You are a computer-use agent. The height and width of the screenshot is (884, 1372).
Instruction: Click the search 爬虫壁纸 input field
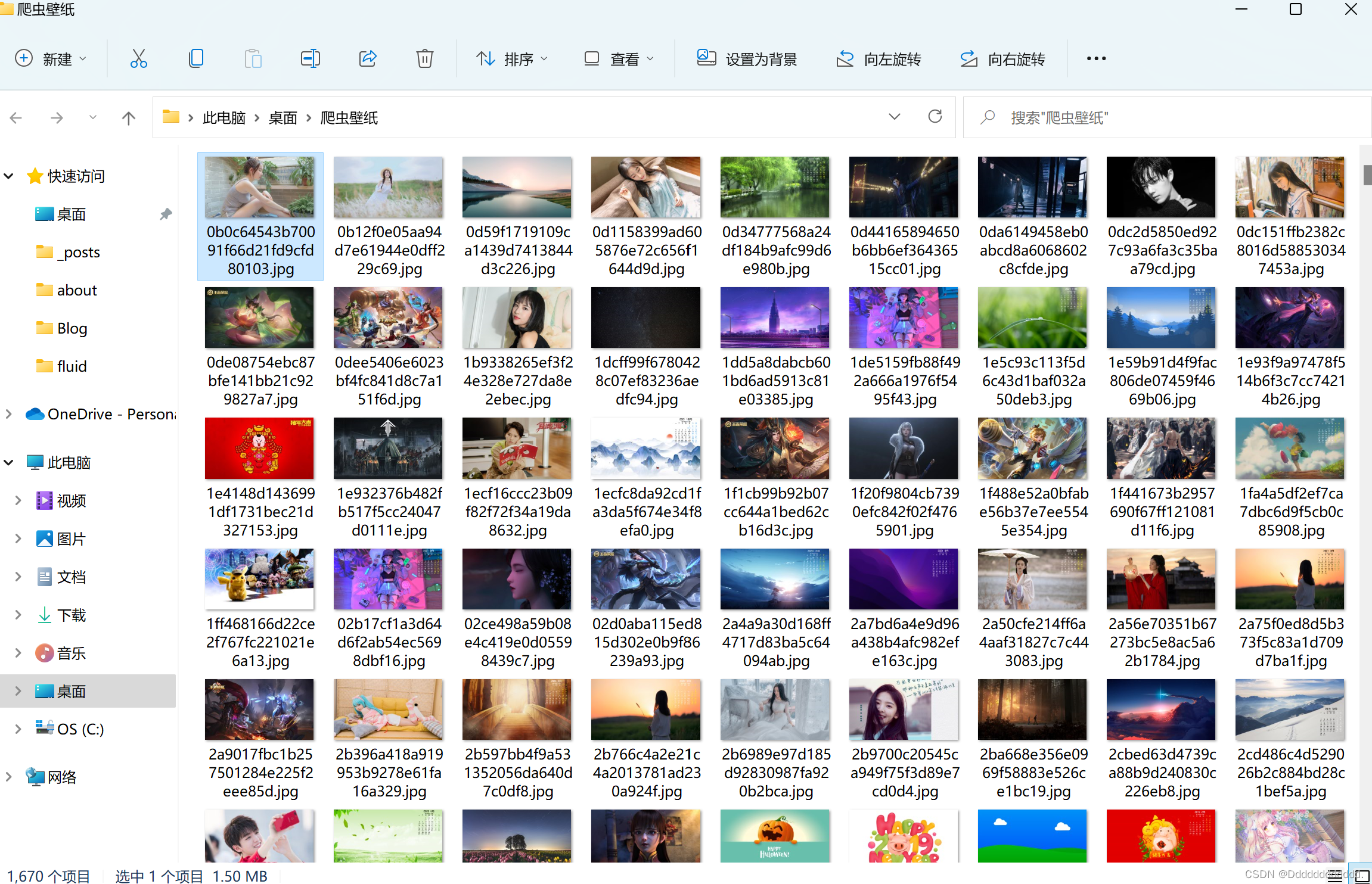pyautogui.click(x=1168, y=118)
